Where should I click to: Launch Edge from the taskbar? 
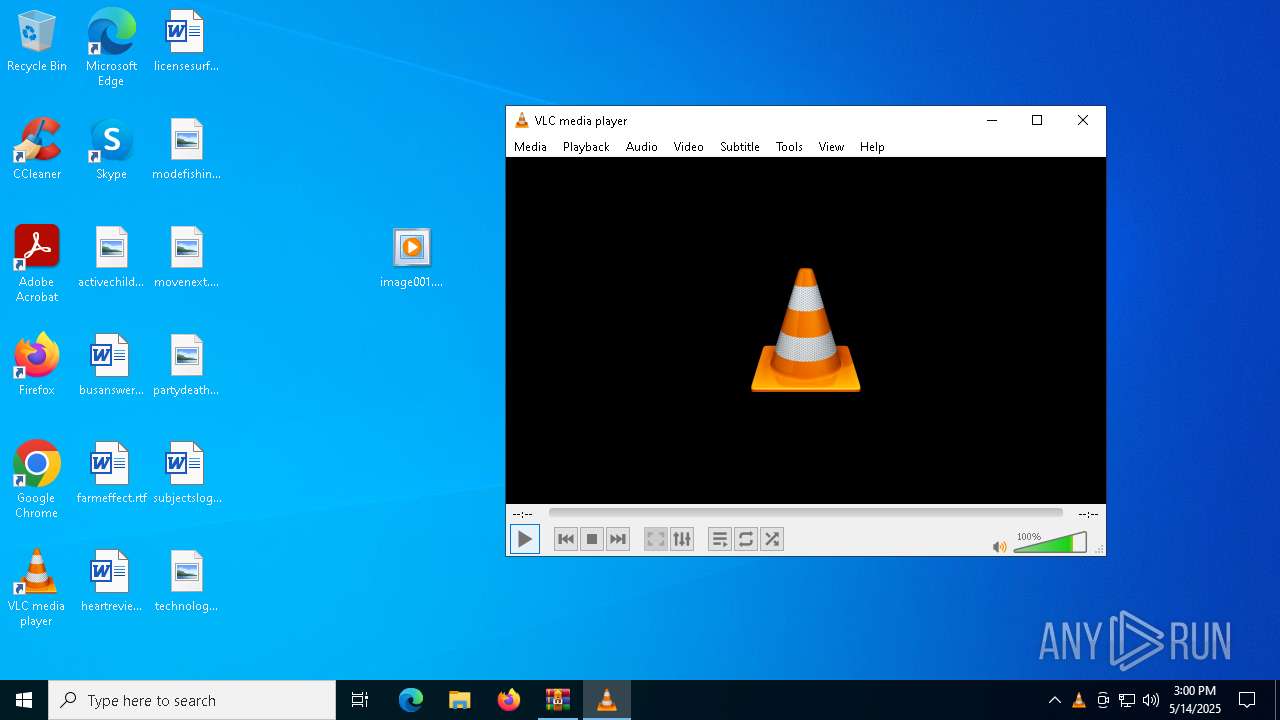click(411, 700)
